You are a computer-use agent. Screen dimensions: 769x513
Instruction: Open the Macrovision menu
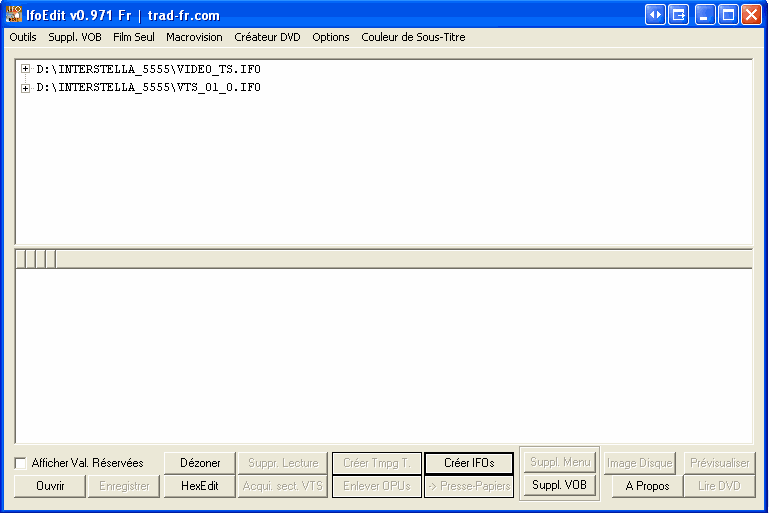(x=194, y=37)
